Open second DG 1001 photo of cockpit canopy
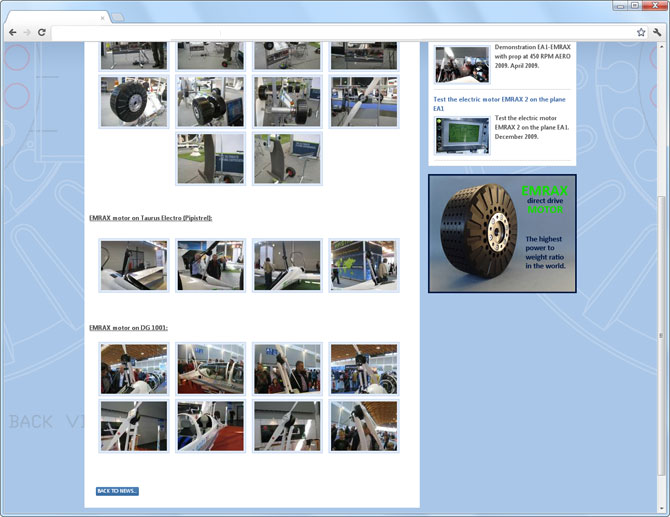This screenshot has width=670, height=517. coord(211,369)
